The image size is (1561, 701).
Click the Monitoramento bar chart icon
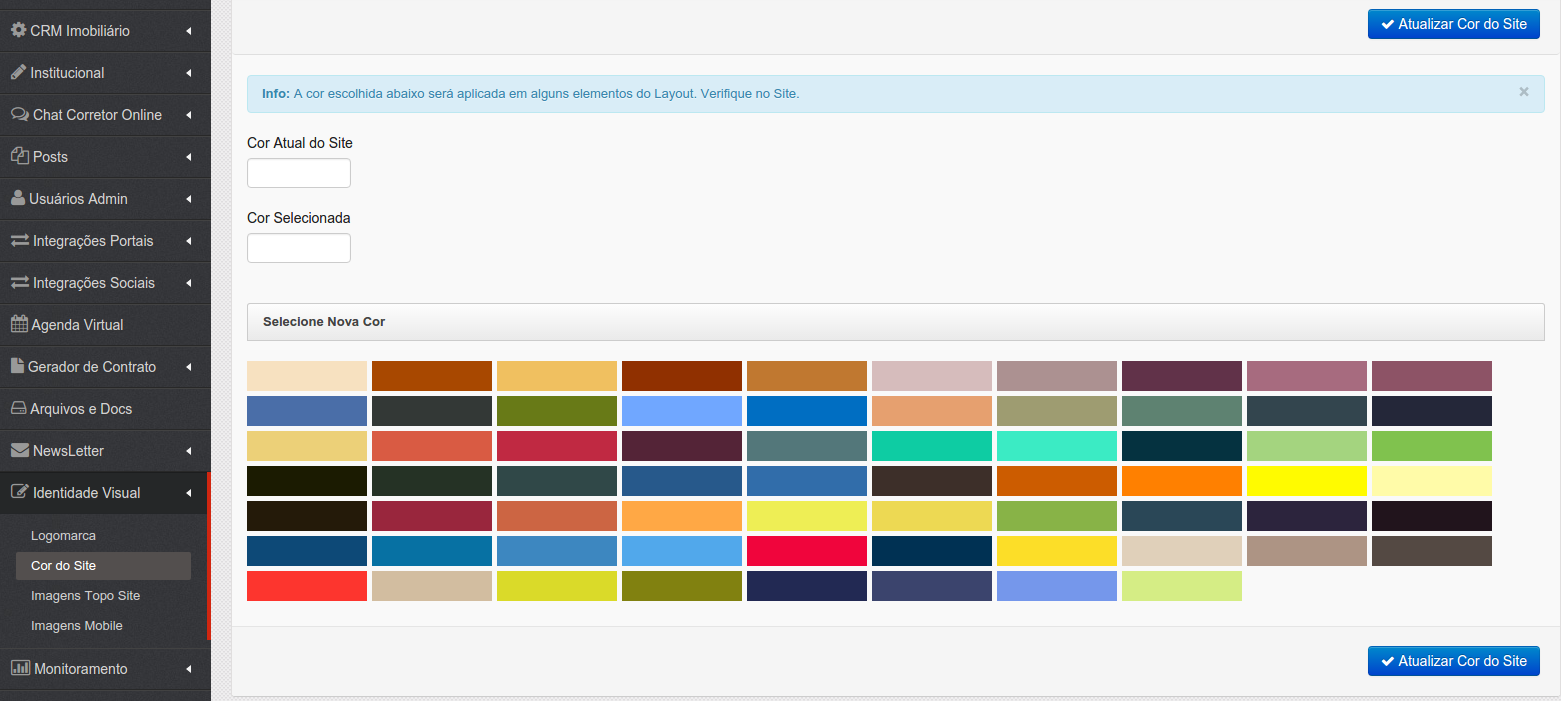[x=20, y=668]
